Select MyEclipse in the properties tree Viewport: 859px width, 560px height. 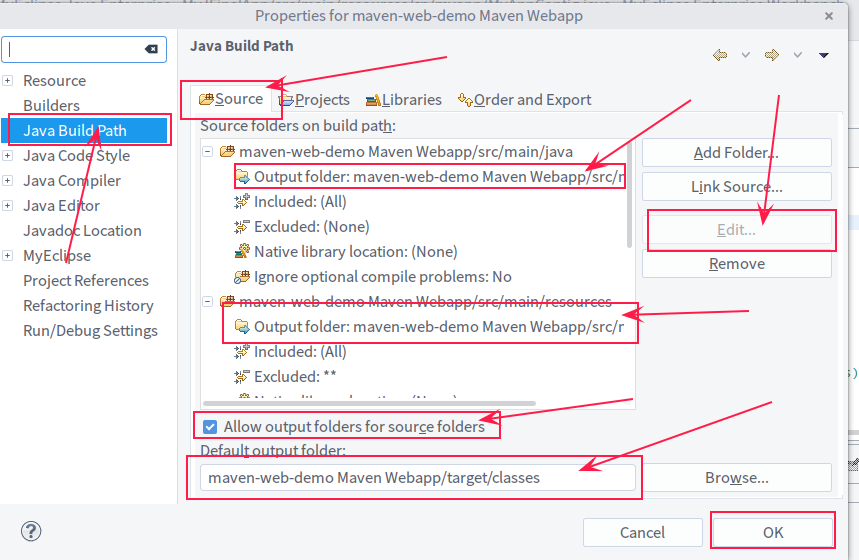click(x=57, y=255)
